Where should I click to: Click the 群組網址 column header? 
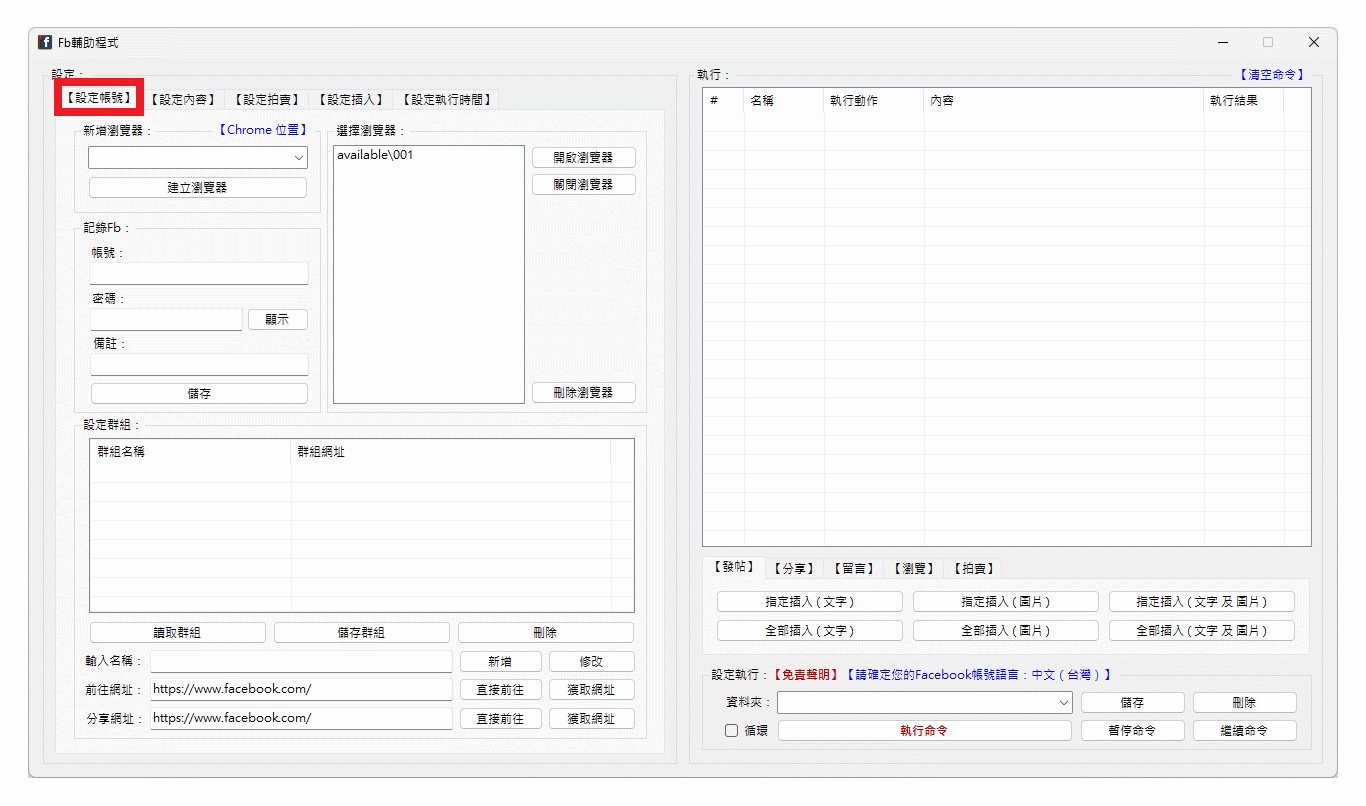451,452
